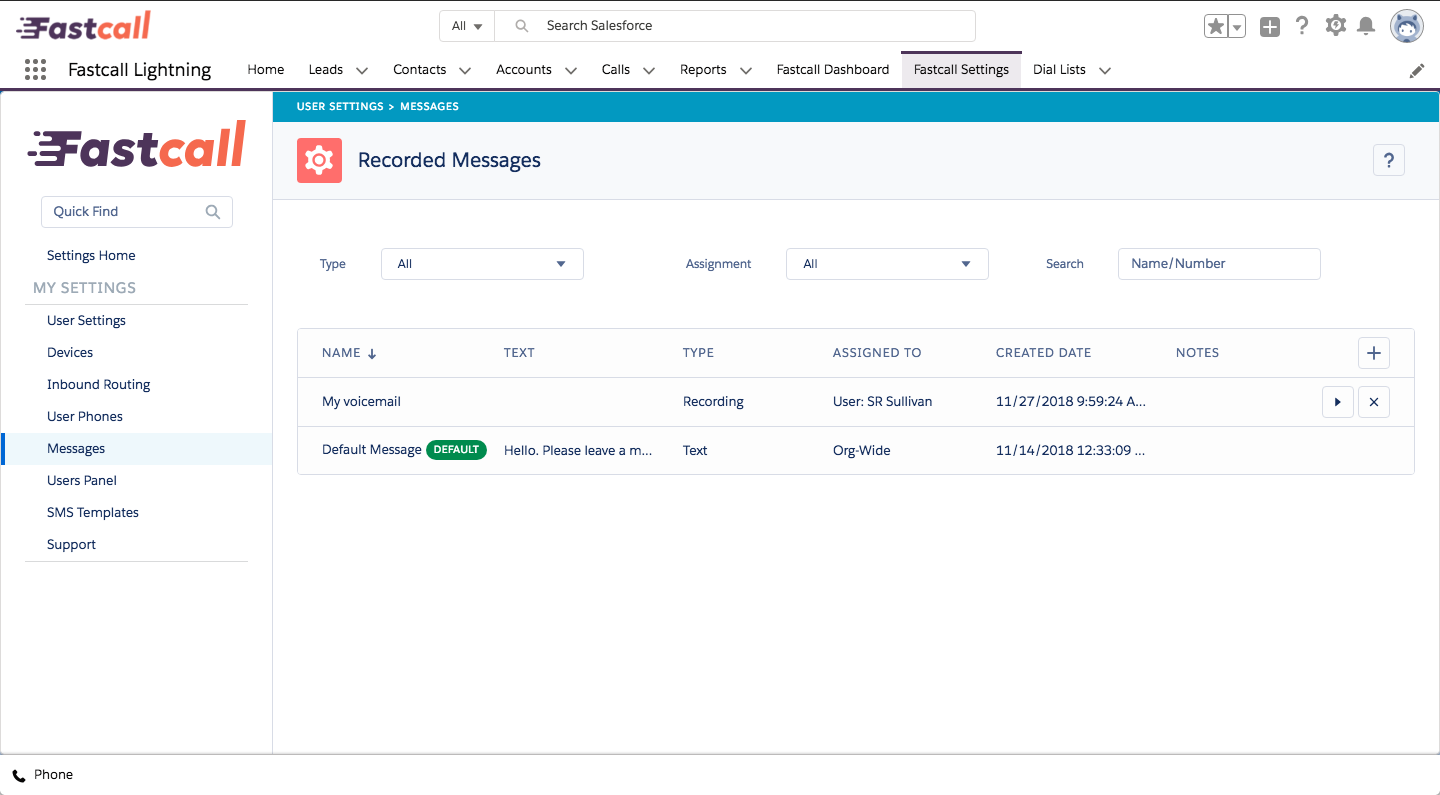Click the Name/Number search field

1219,263
